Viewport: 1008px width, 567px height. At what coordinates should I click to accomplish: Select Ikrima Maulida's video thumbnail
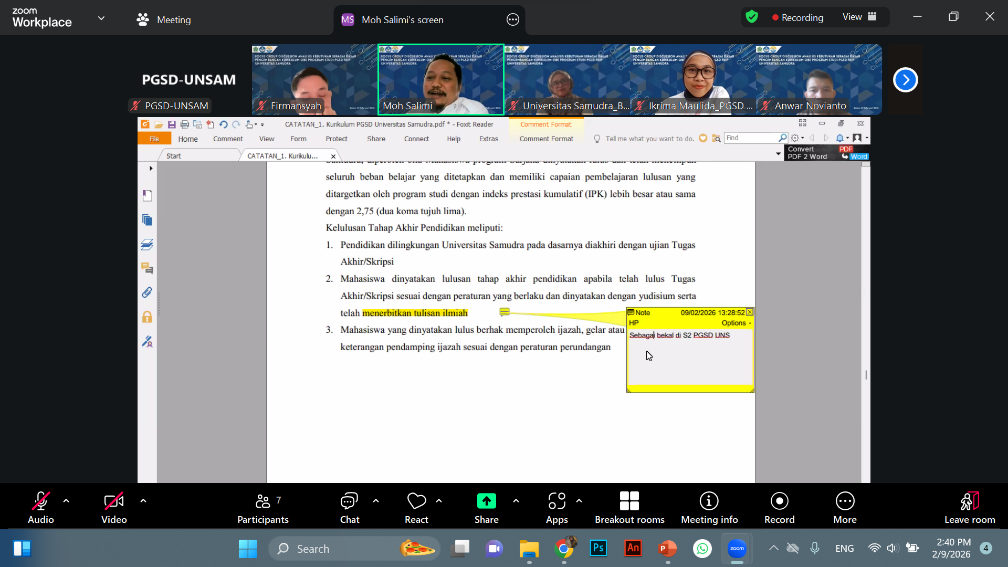[692, 78]
